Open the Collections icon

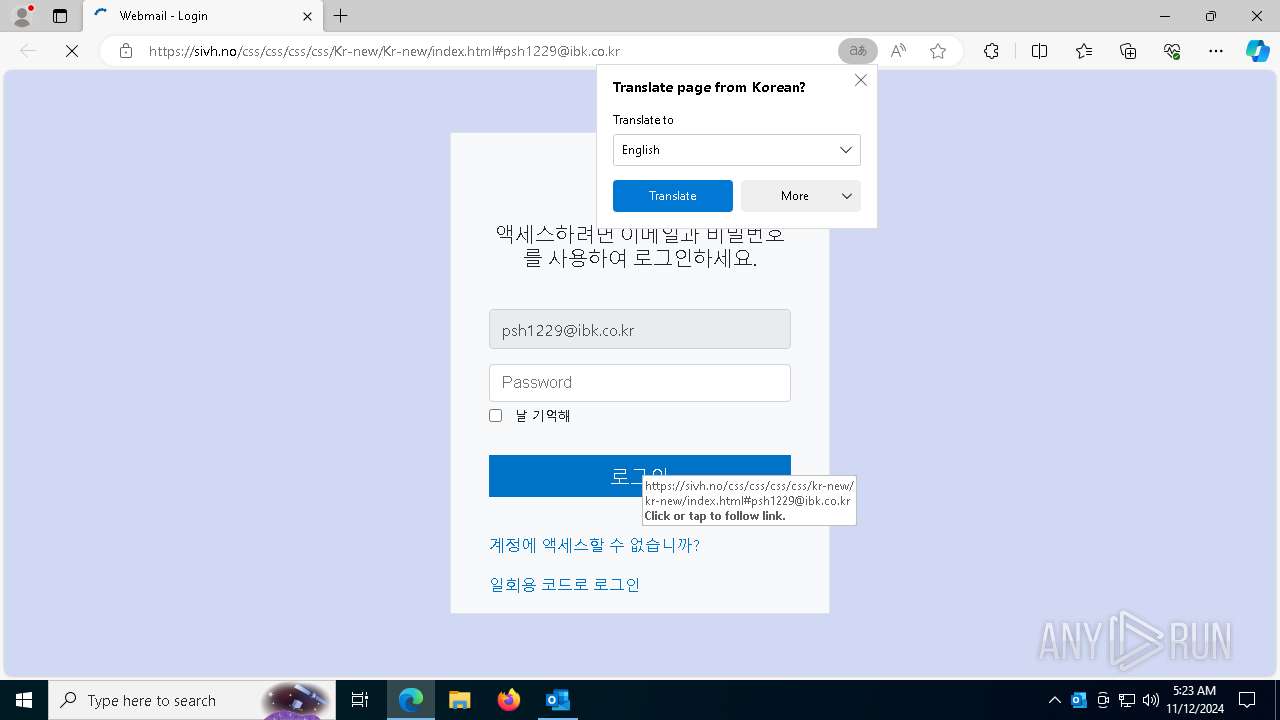(1128, 51)
